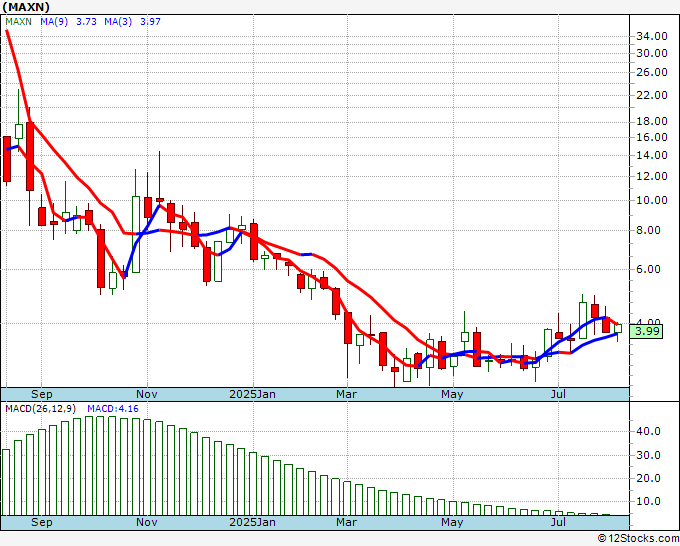Click 2025Jan on the price chart time axis
Viewport: 680px width, 546px height.
[252, 394]
